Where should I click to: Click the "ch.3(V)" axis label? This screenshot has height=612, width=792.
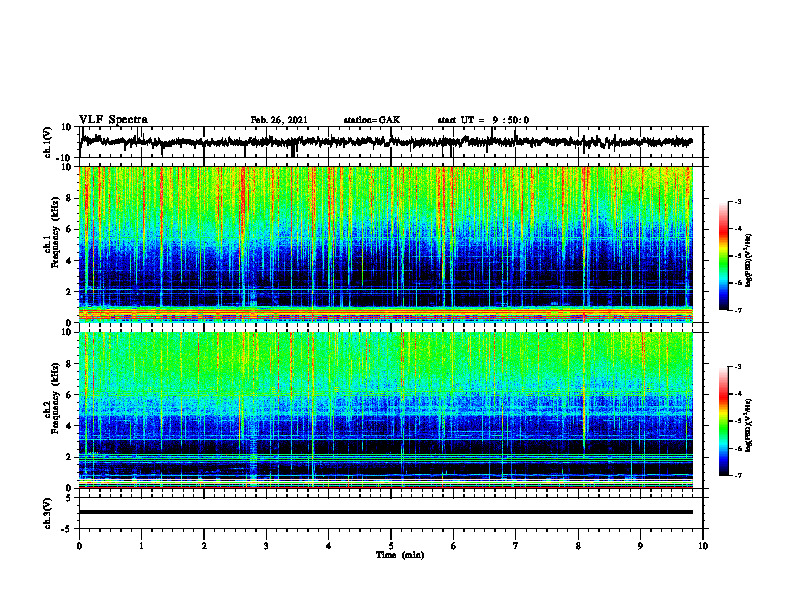click(x=48, y=513)
